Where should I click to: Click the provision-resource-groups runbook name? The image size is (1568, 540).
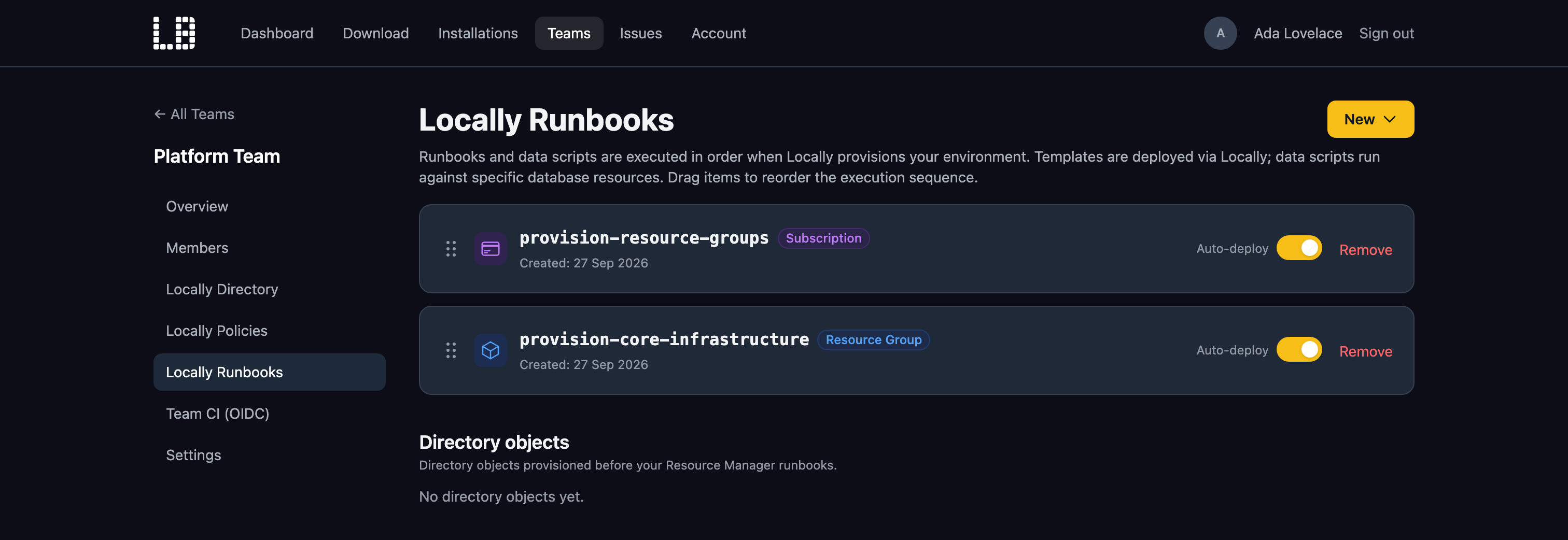coord(643,238)
